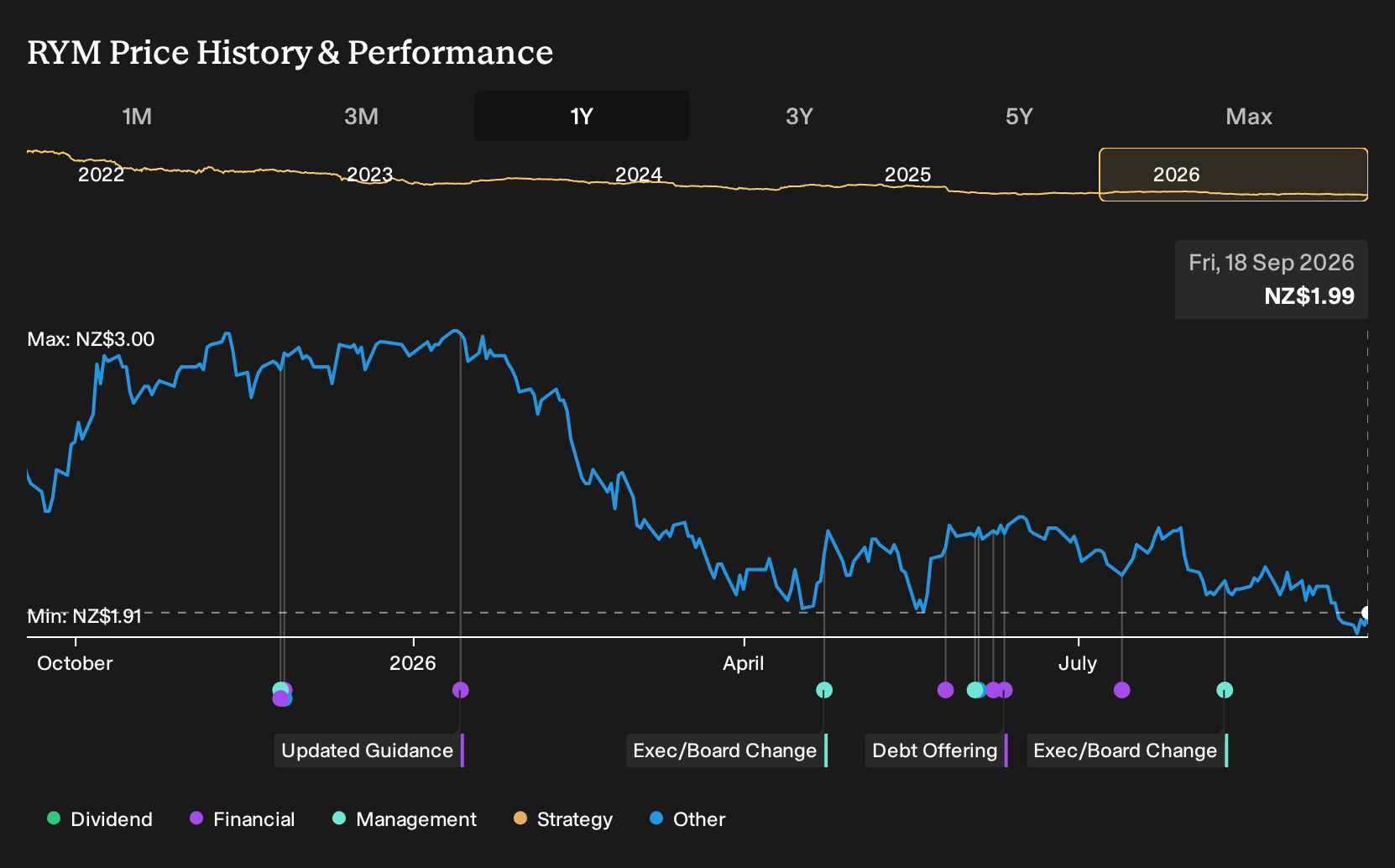Jump to 2022 in the overview strip
The width and height of the screenshot is (1395, 868).
(x=101, y=175)
